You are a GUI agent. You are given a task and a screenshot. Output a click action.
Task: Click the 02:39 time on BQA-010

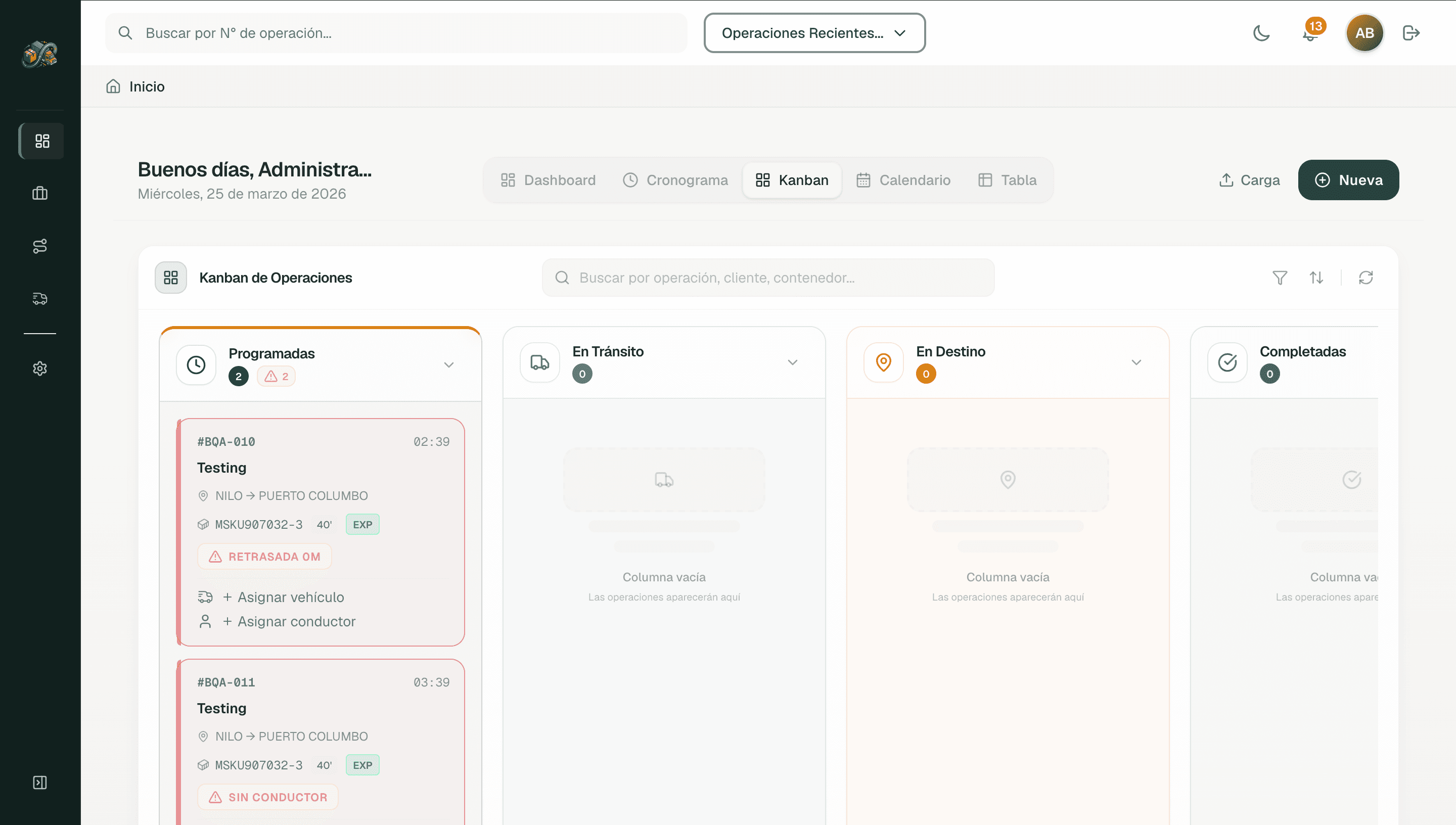(431, 442)
